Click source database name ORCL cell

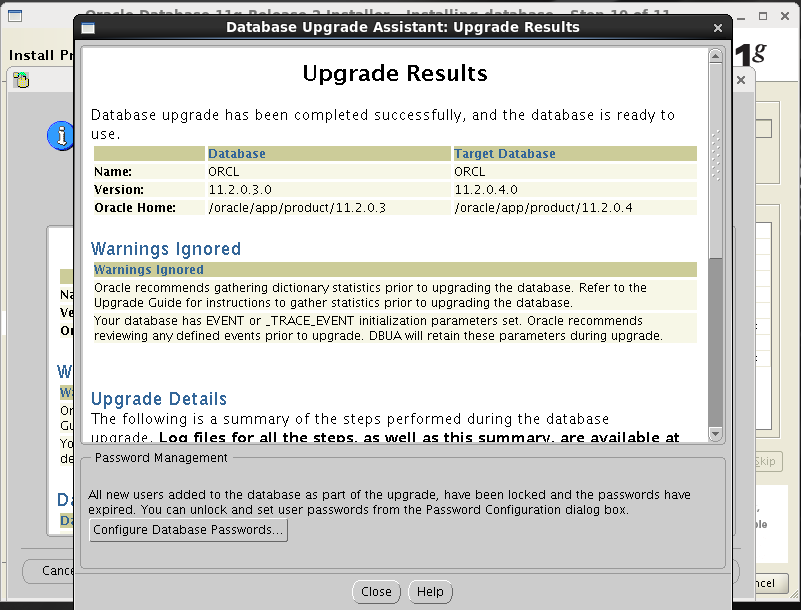tap(328, 172)
